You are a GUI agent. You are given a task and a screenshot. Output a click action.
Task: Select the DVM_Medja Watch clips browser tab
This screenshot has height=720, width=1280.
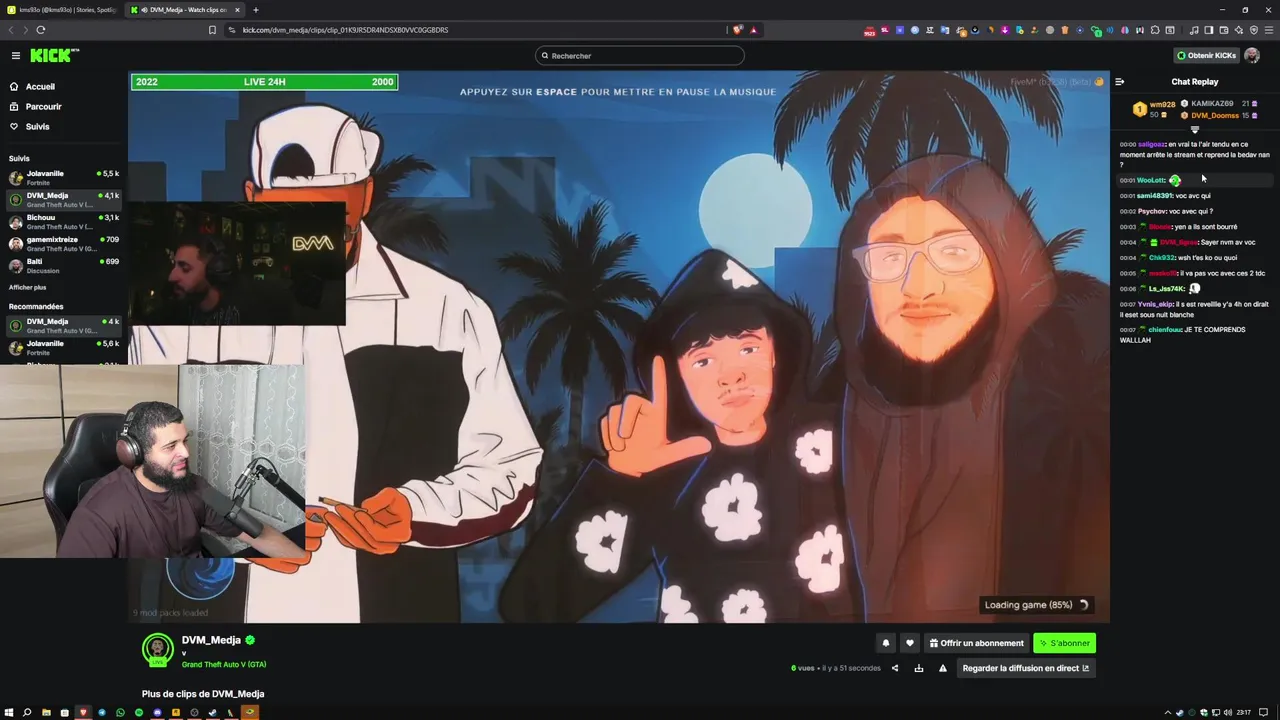click(x=184, y=10)
